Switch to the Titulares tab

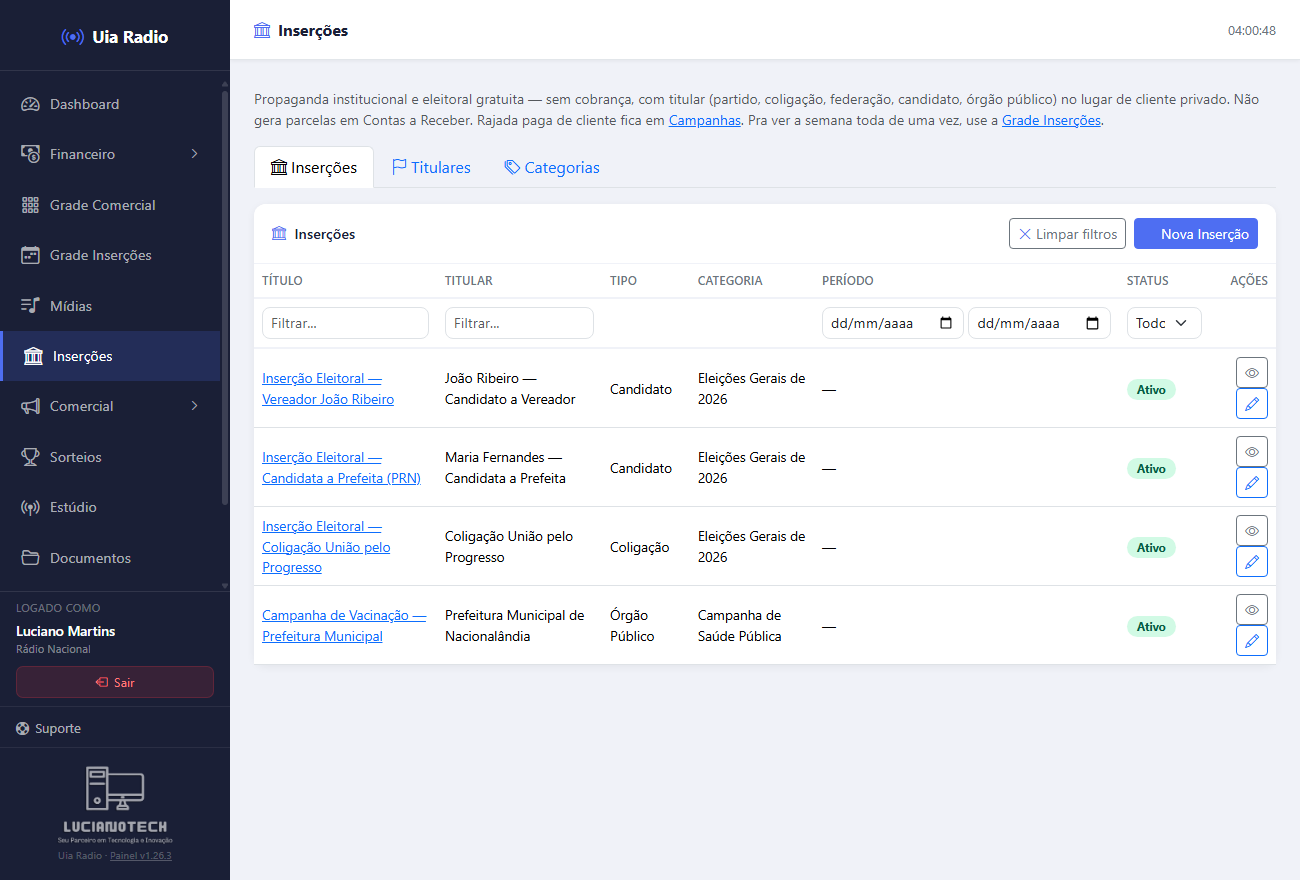pyautogui.click(x=431, y=167)
